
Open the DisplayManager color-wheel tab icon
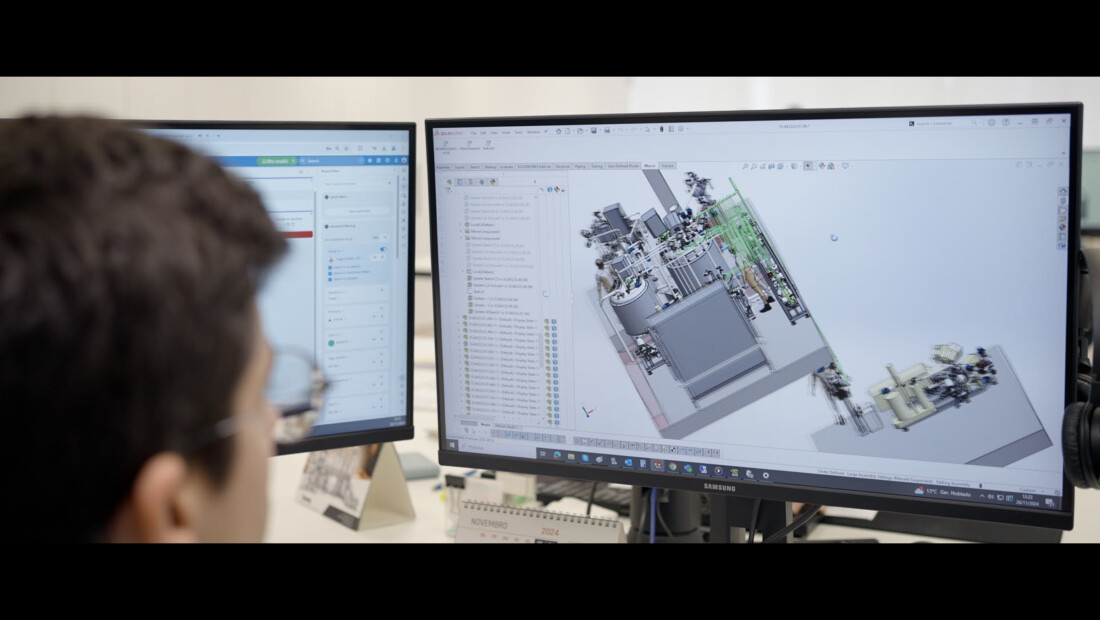pos(492,182)
